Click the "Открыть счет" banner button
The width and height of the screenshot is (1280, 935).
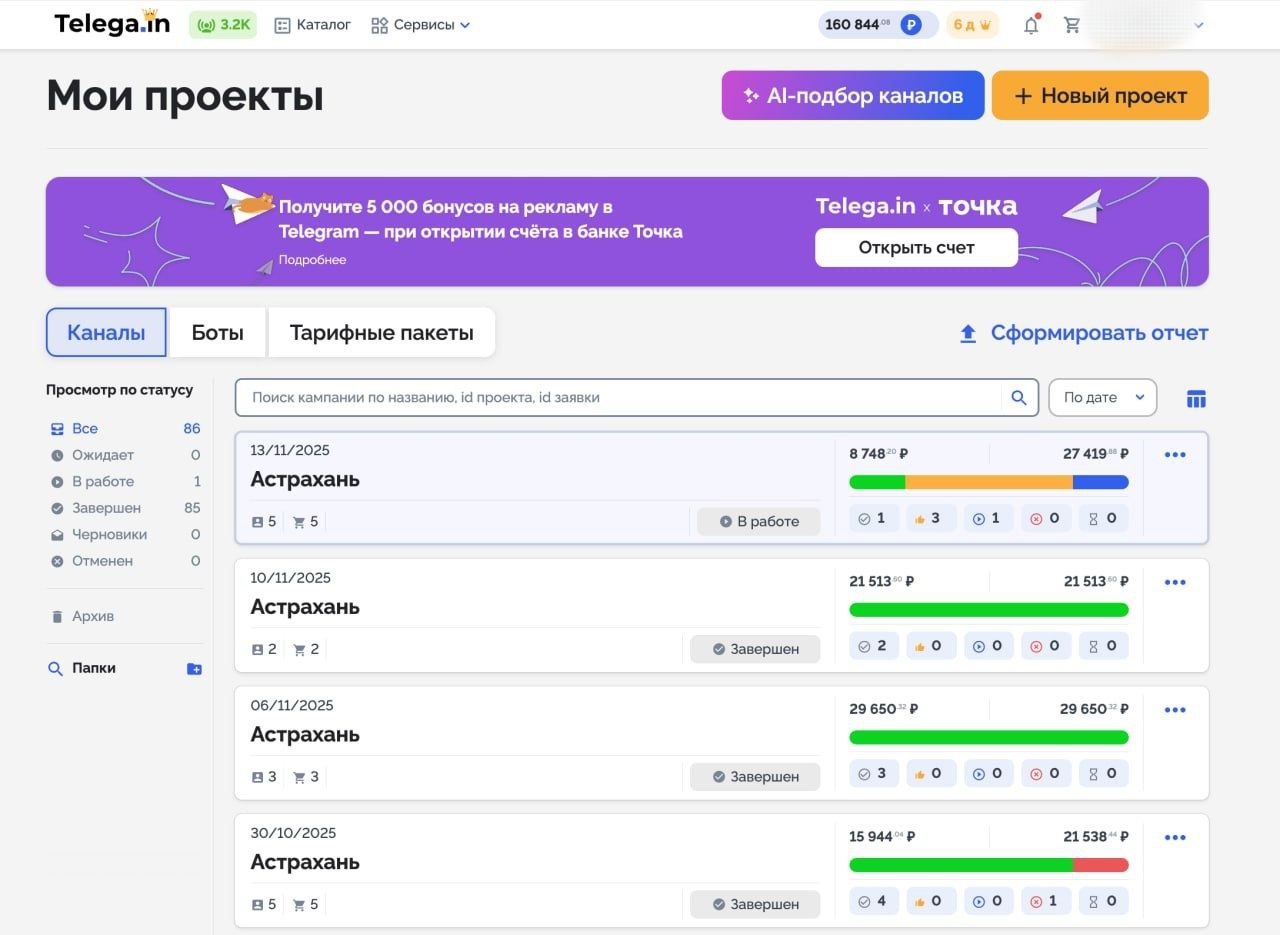916,248
